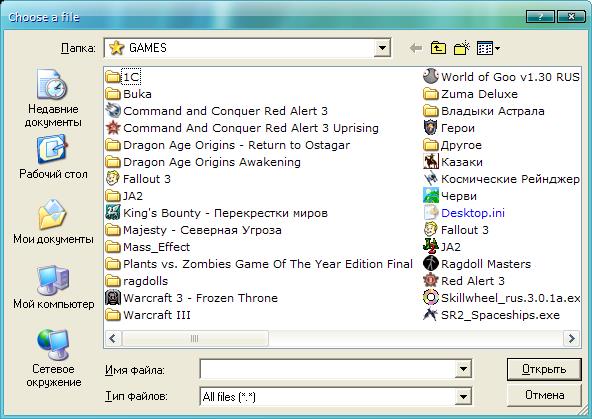Viewport: 592px width, 419px height.
Task: Select the Казаки shortcut icon
Action: [x=430, y=162]
